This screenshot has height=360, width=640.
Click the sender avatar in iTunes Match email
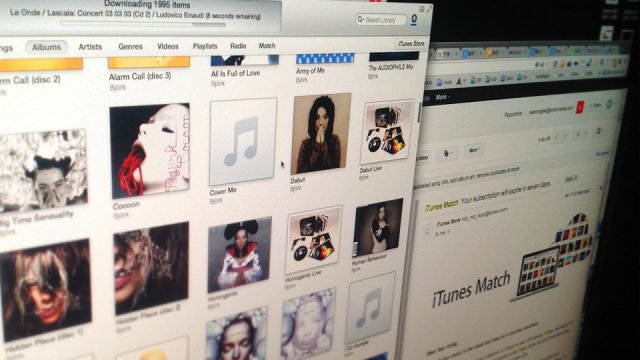tap(427, 230)
